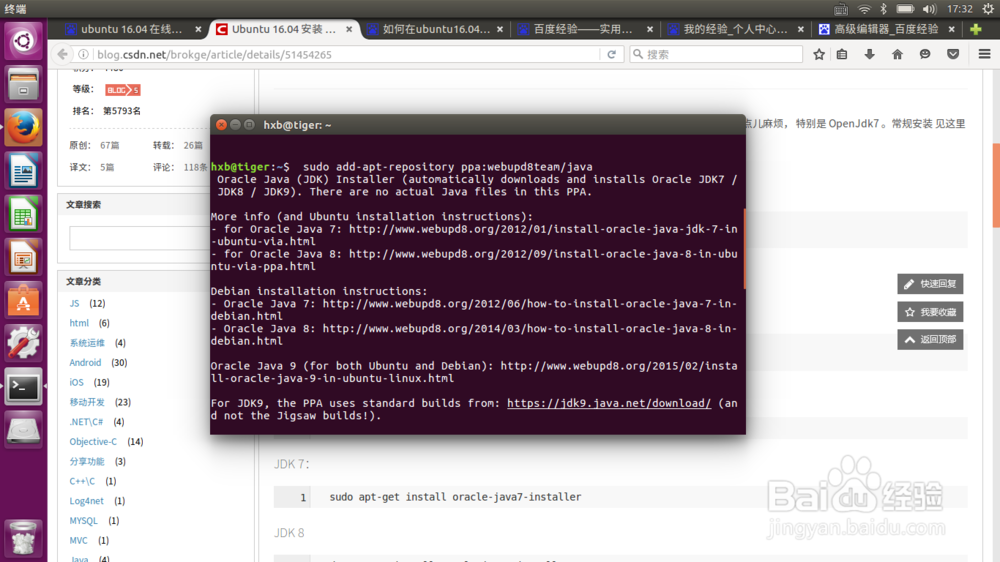Open the Ubuntu Dash search launcher
Screen dimensions: 1000x562
[24, 41]
